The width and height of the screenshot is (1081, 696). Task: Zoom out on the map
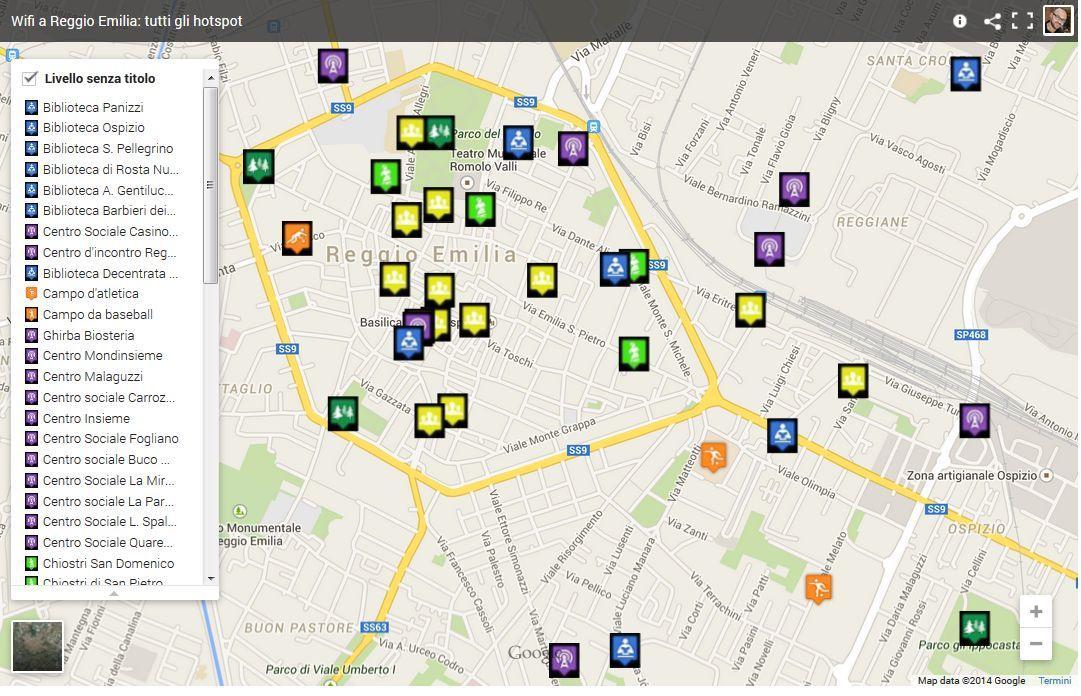point(1035,644)
